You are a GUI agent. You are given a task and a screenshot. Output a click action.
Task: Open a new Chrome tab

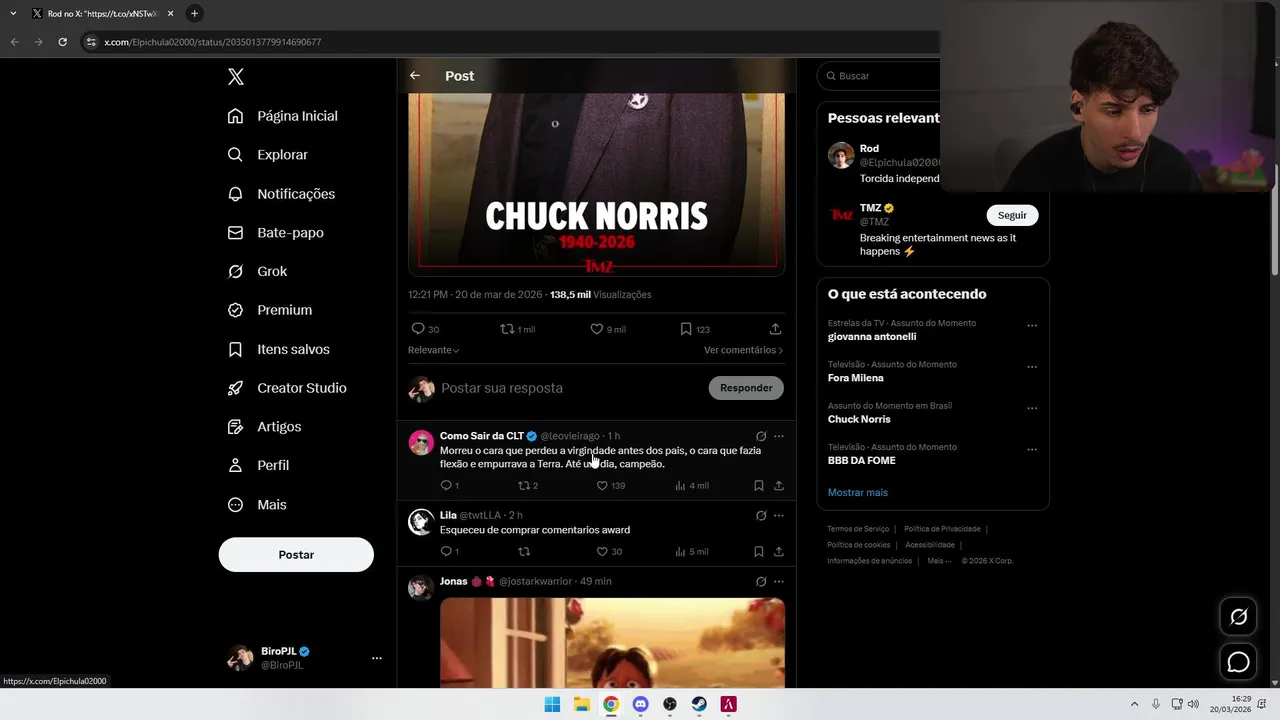pyautogui.click(x=194, y=13)
